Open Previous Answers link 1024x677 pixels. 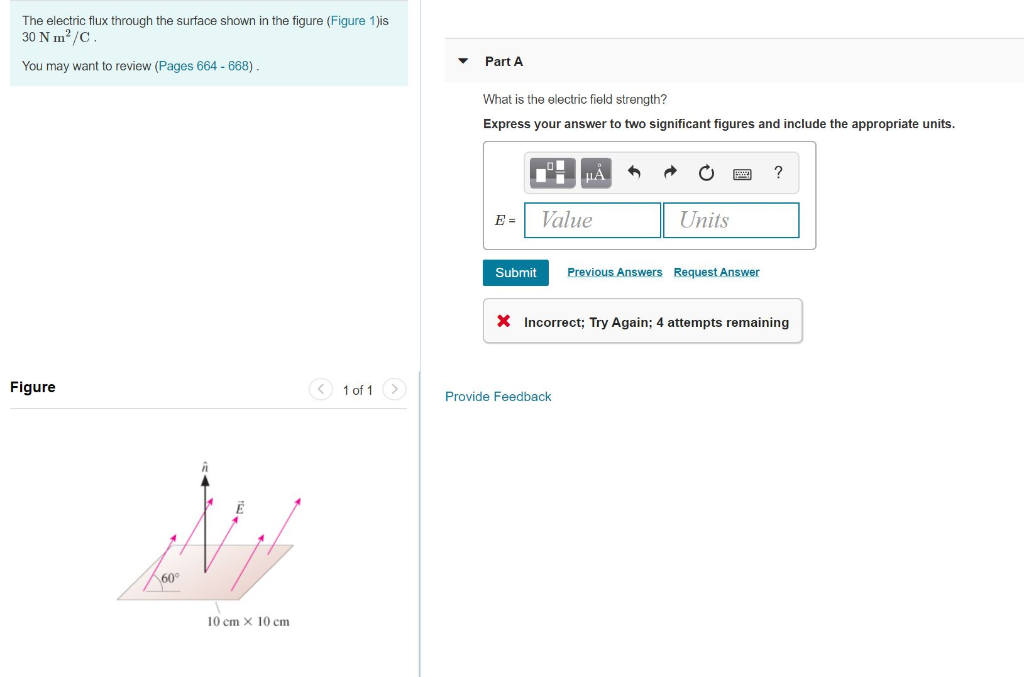pyautogui.click(x=615, y=272)
